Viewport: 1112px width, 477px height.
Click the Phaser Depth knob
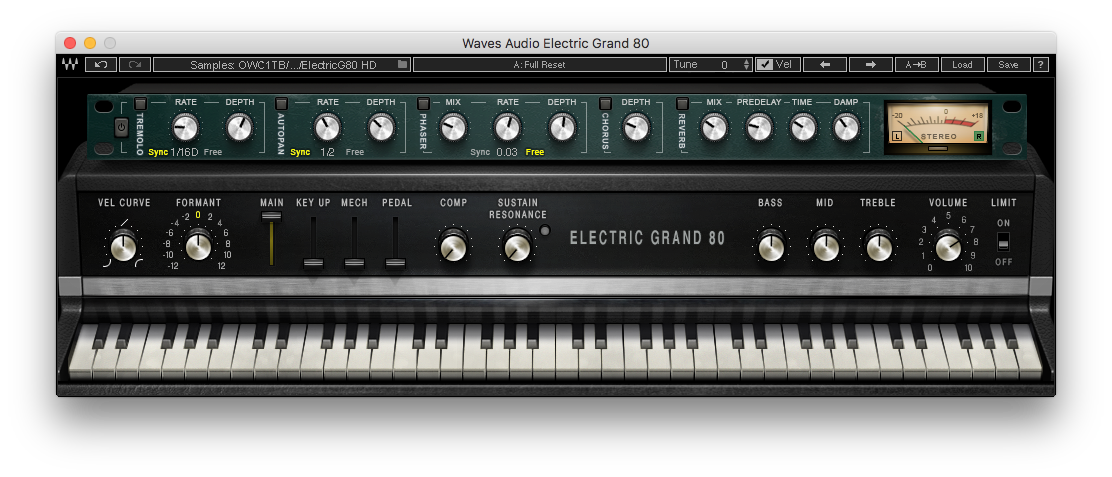[562, 128]
